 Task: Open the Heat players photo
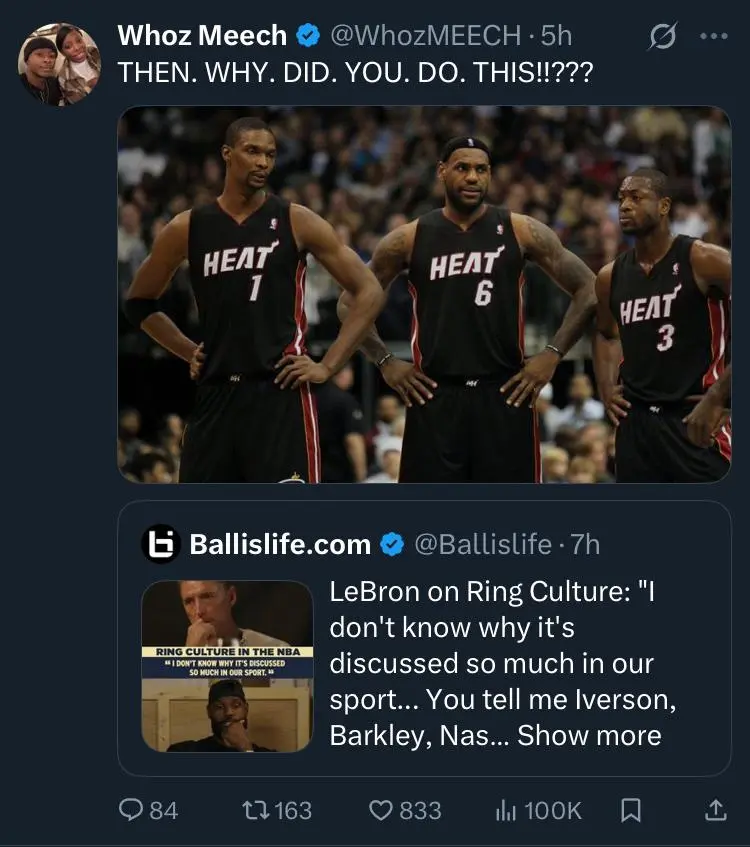[x=424, y=294]
